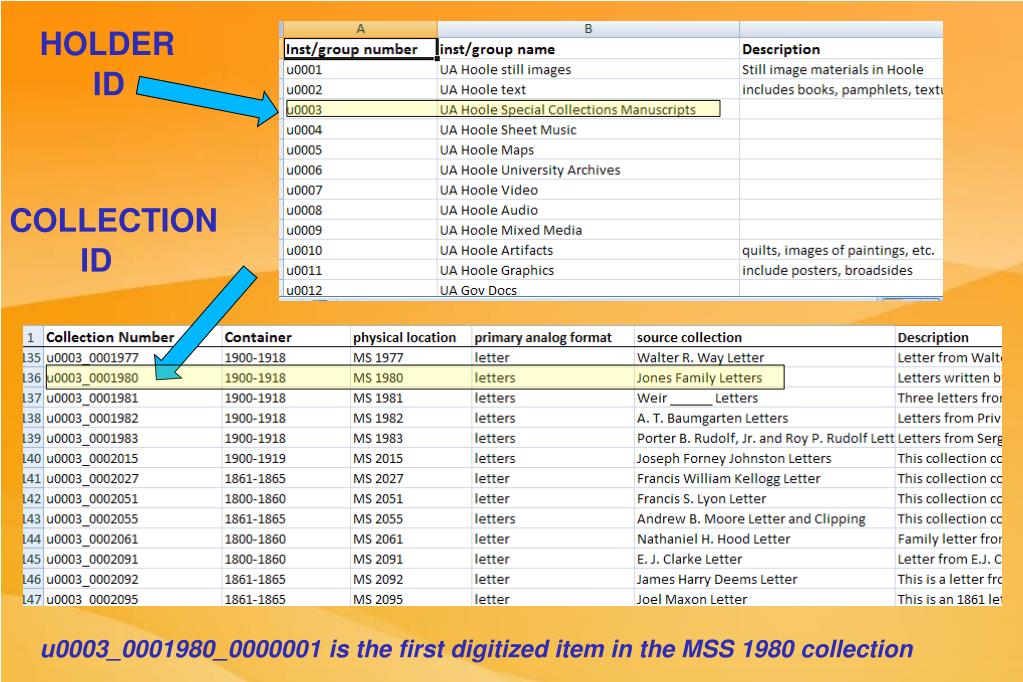Select 'Francis S. Lyon Letter' cell
1023x682 pixels.
(x=765, y=499)
